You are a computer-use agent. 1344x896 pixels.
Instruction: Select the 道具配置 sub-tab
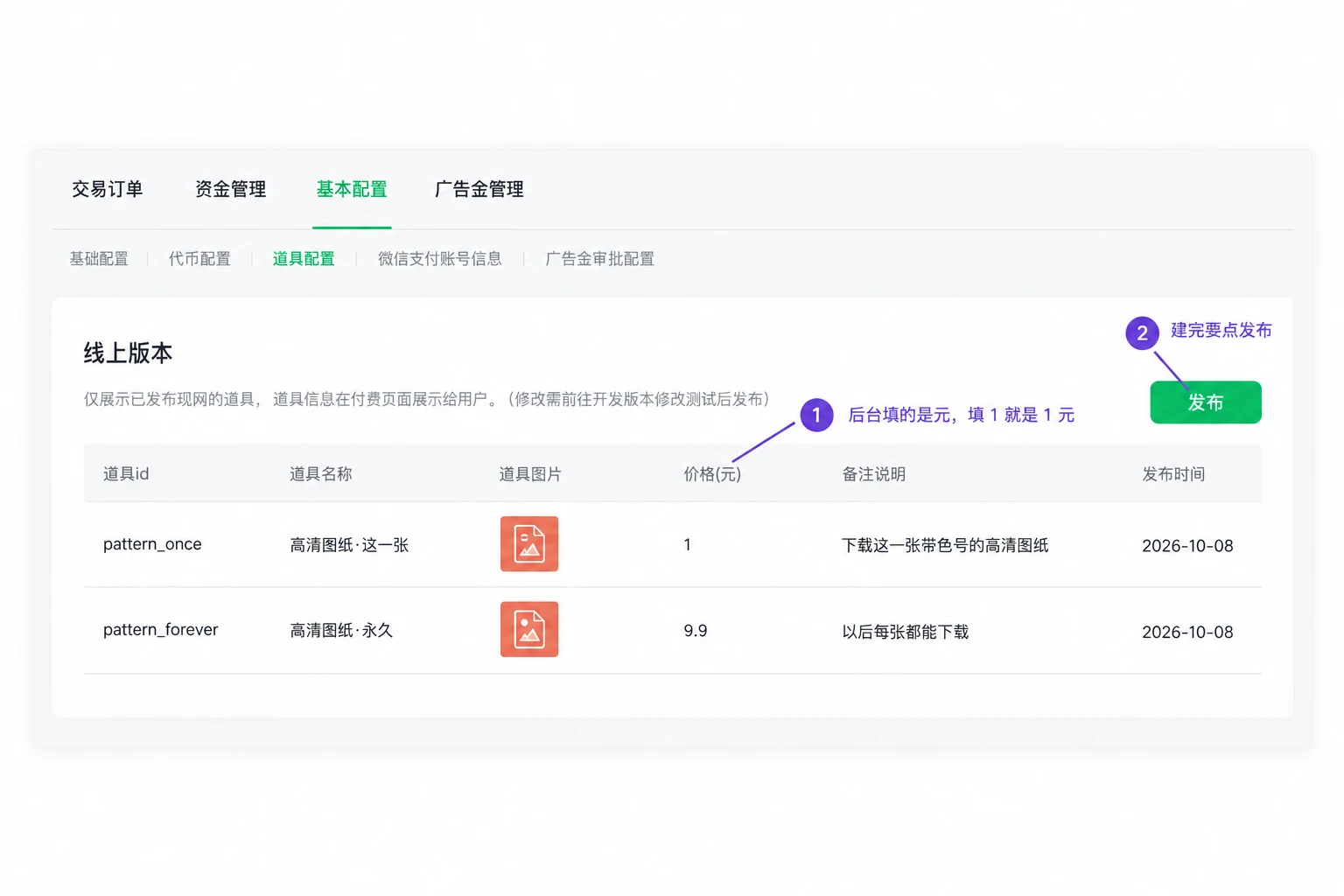304,259
